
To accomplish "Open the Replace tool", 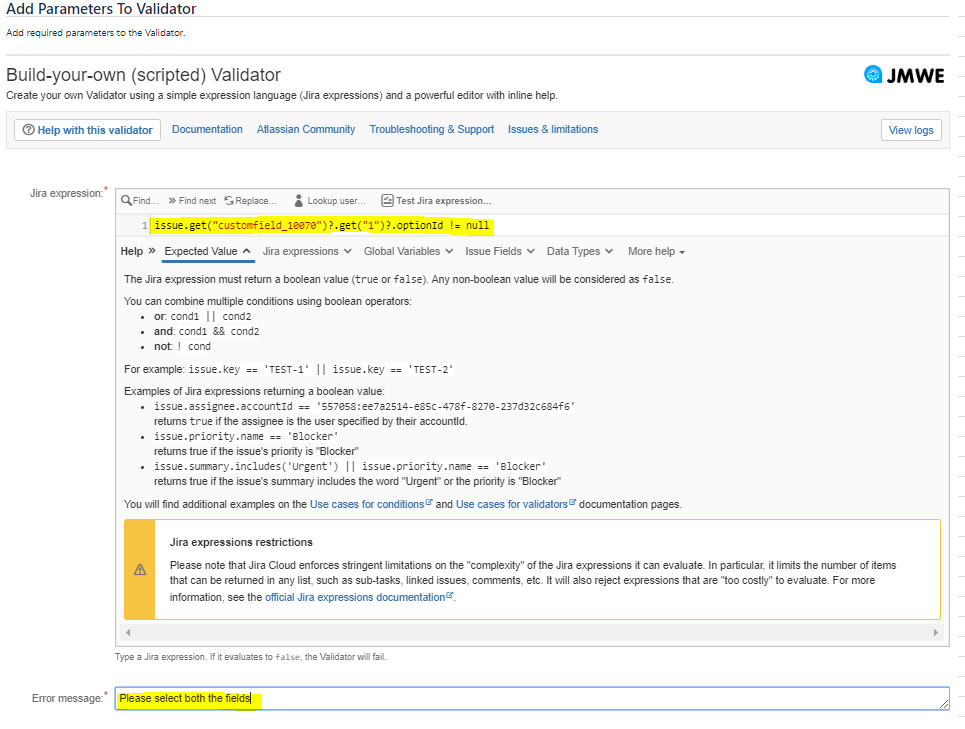I will pyautogui.click(x=250, y=201).
